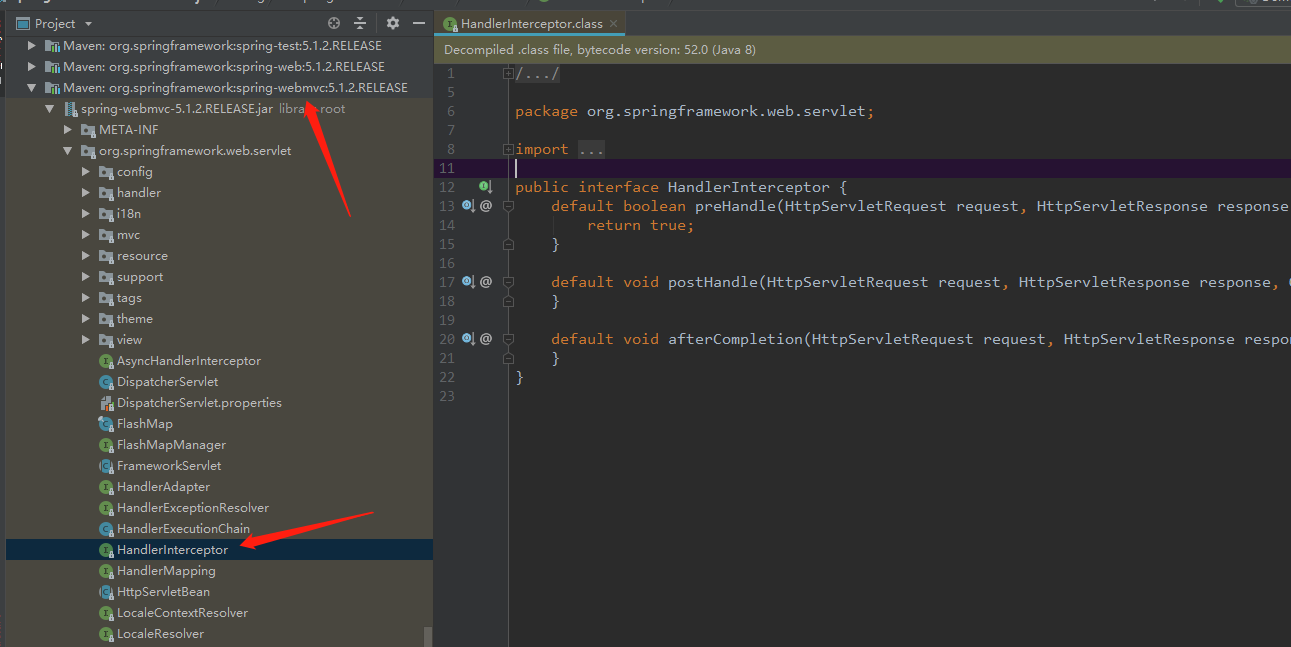This screenshot has height=647, width=1291.
Task: Collapse the import statement fold on line 8
Action: [507, 148]
